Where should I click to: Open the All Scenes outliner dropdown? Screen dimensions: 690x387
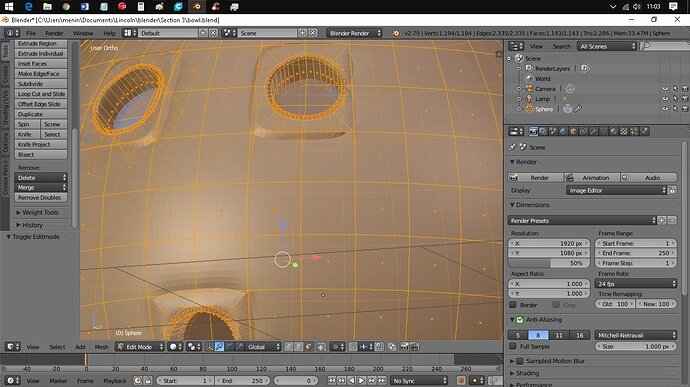click(607, 46)
